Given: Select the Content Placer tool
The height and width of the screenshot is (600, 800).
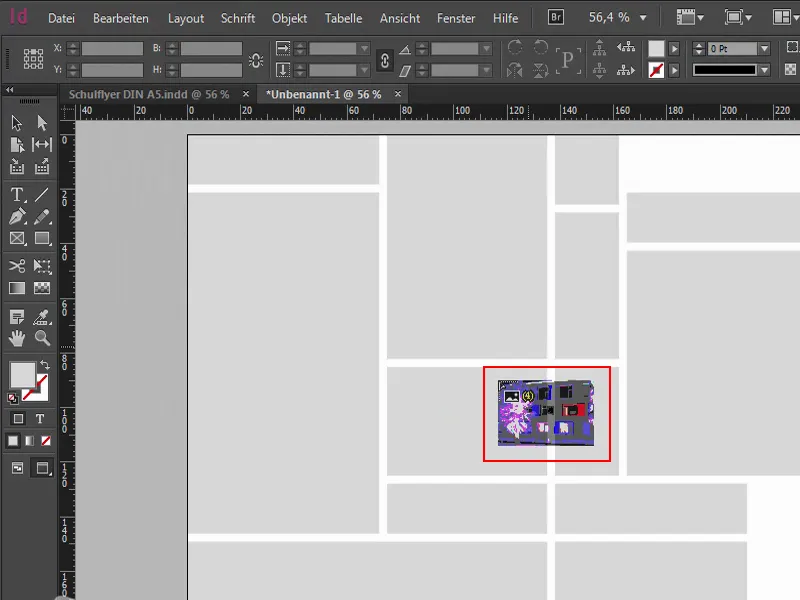Looking at the screenshot, I should tap(42, 166).
